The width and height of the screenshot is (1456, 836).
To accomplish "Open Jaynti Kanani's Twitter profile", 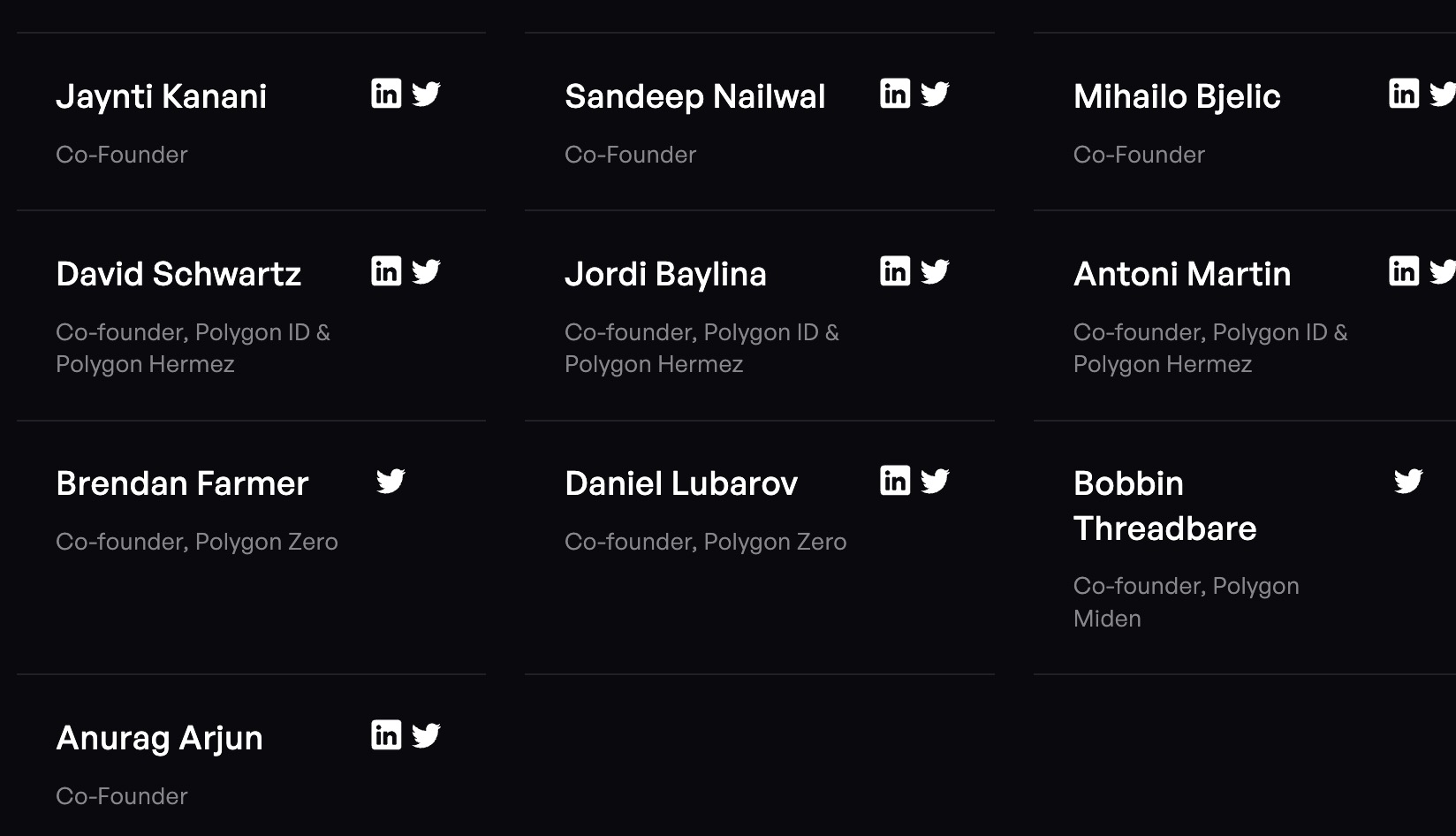I will [426, 94].
